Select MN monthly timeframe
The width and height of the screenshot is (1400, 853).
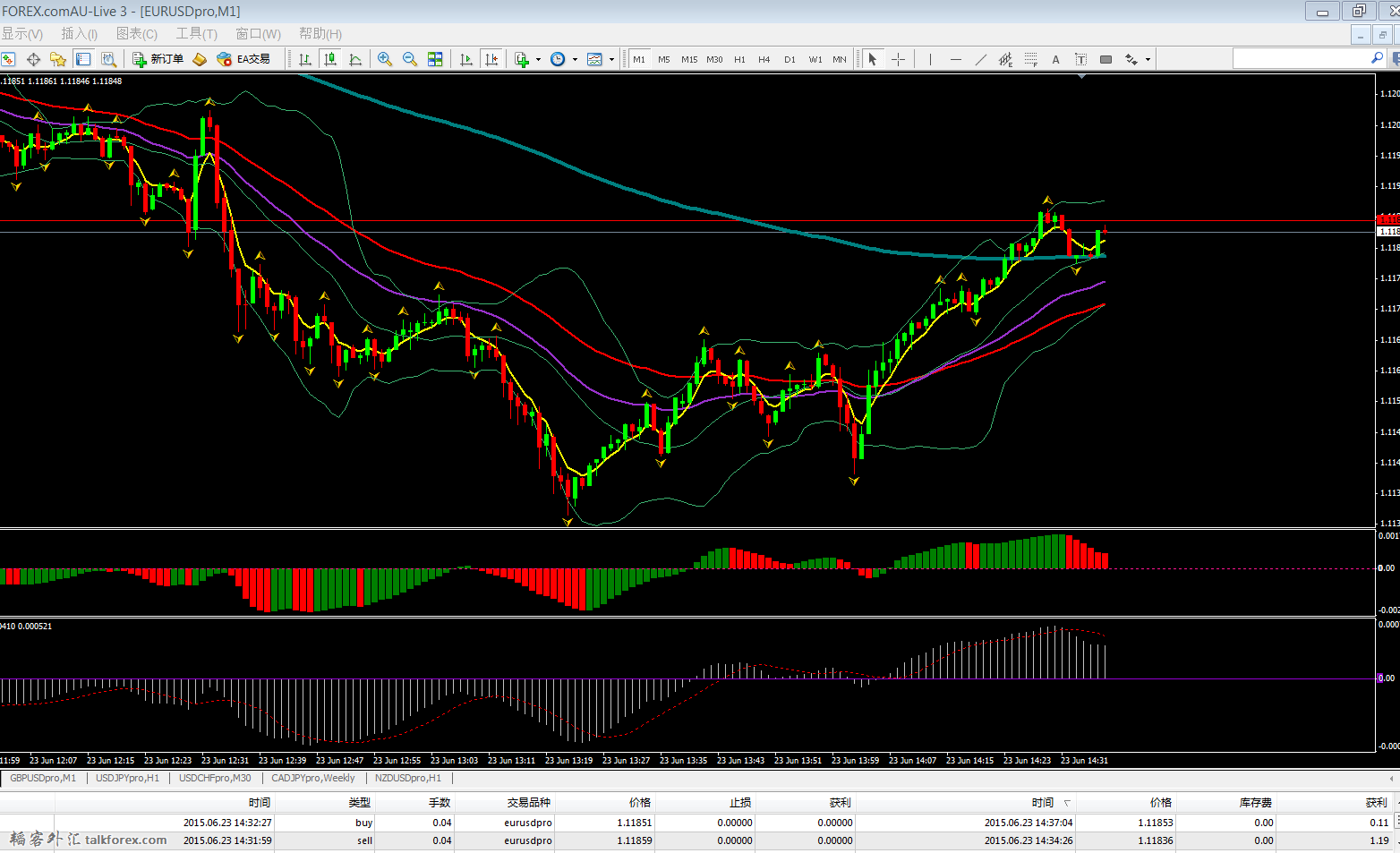[x=840, y=59]
